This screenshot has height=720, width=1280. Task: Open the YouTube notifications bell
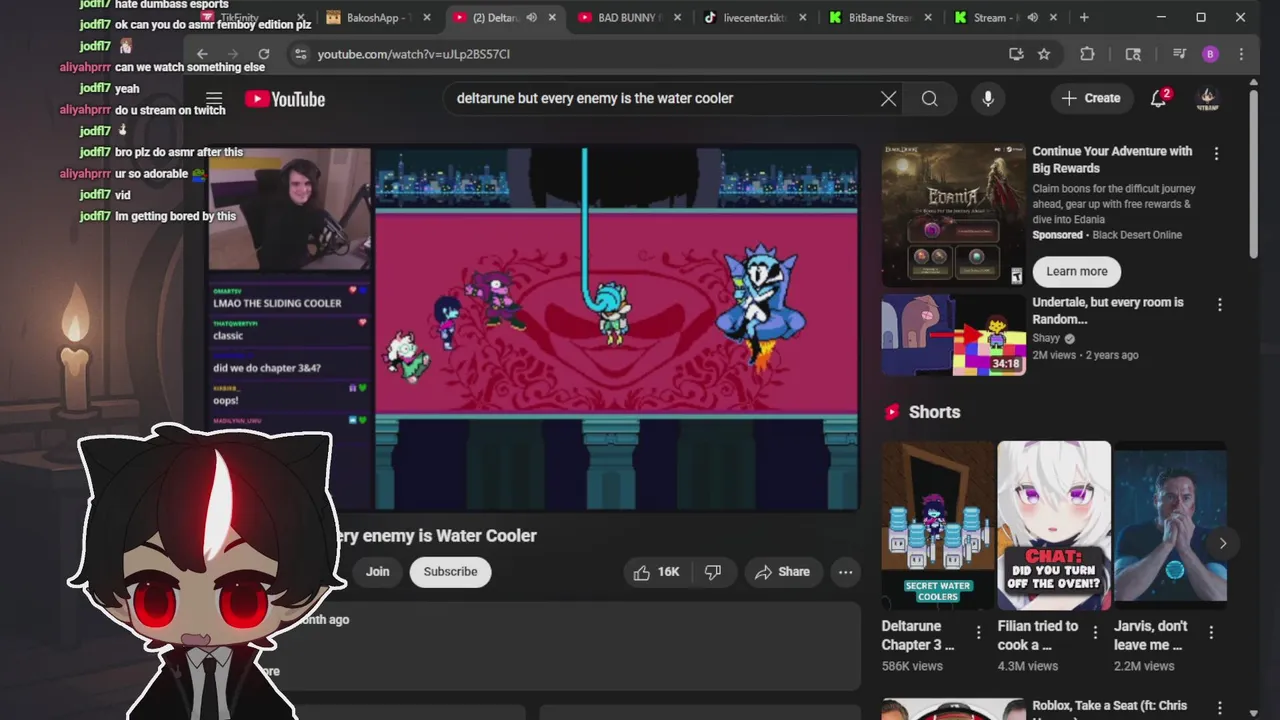1159,98
